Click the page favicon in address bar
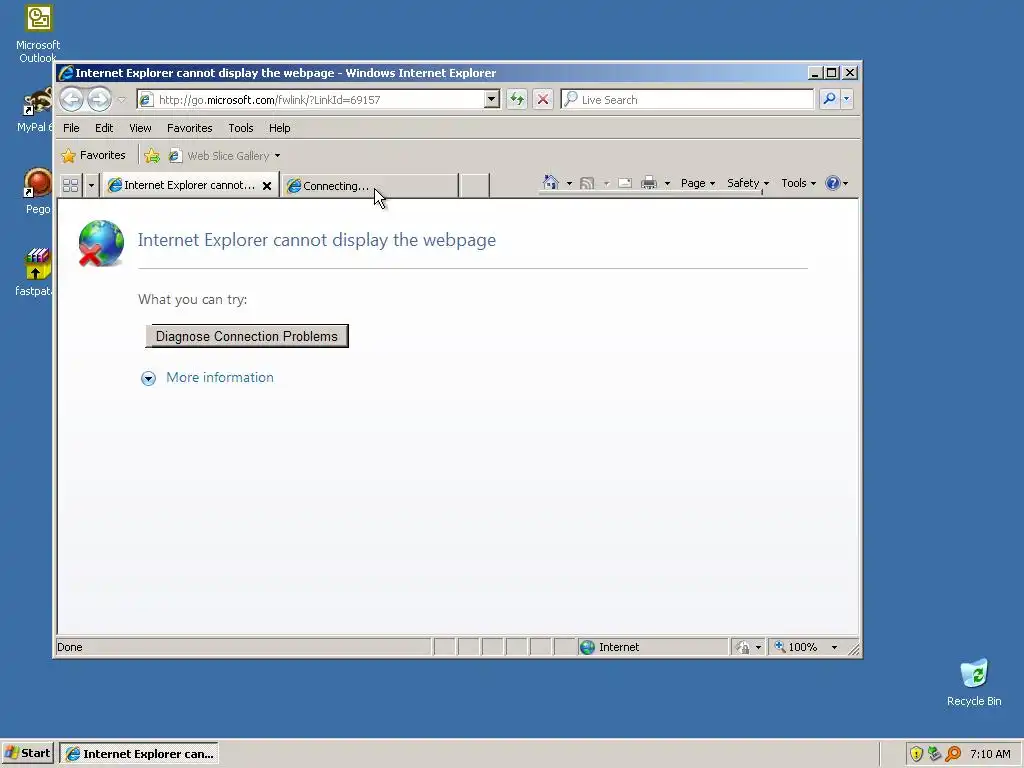 tap(146, 99)
